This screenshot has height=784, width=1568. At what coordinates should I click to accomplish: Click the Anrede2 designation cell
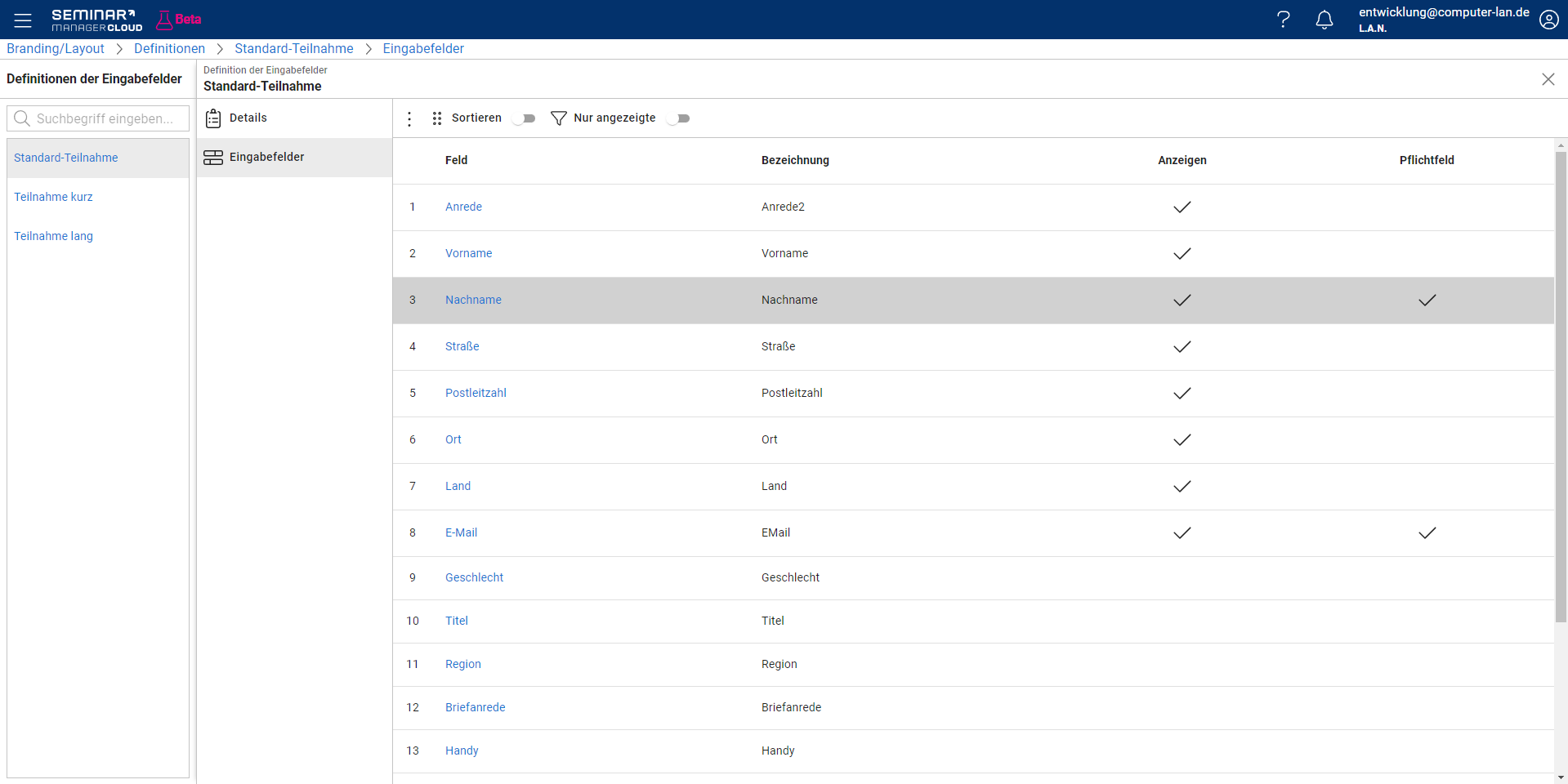click(783, 207)
